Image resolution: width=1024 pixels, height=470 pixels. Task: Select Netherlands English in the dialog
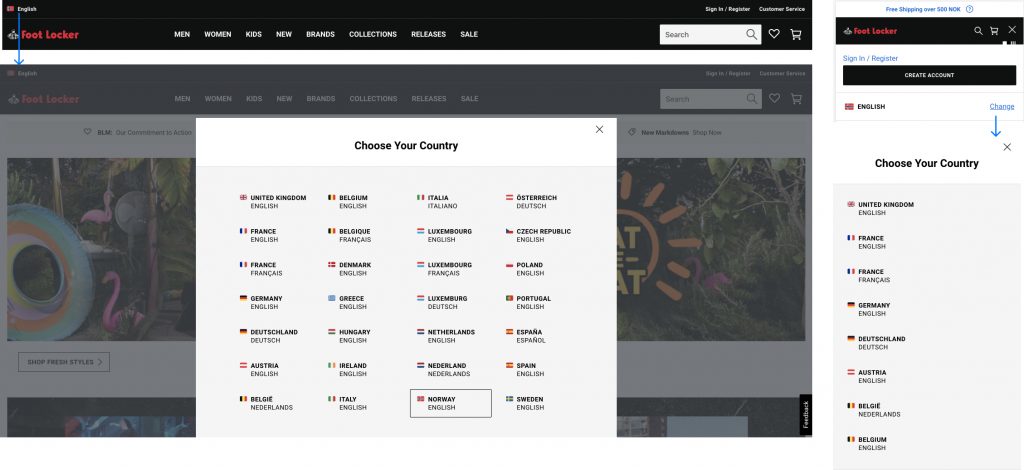pos(446,336)
